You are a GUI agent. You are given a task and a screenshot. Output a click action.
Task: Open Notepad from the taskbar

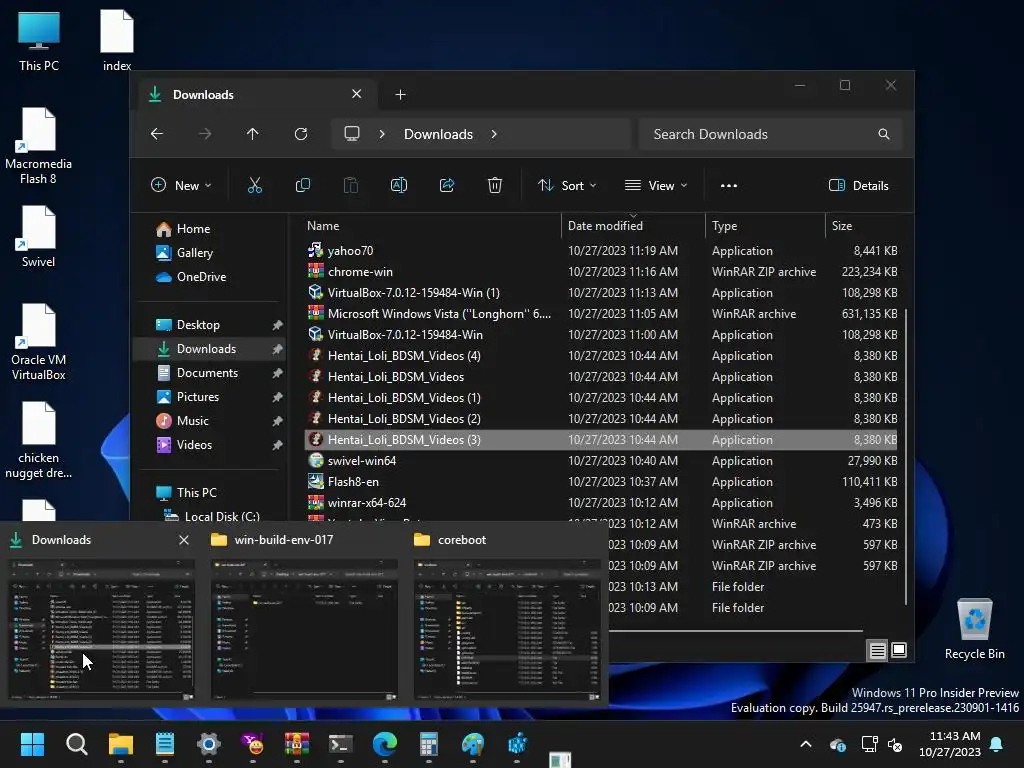tap(165, 744)
